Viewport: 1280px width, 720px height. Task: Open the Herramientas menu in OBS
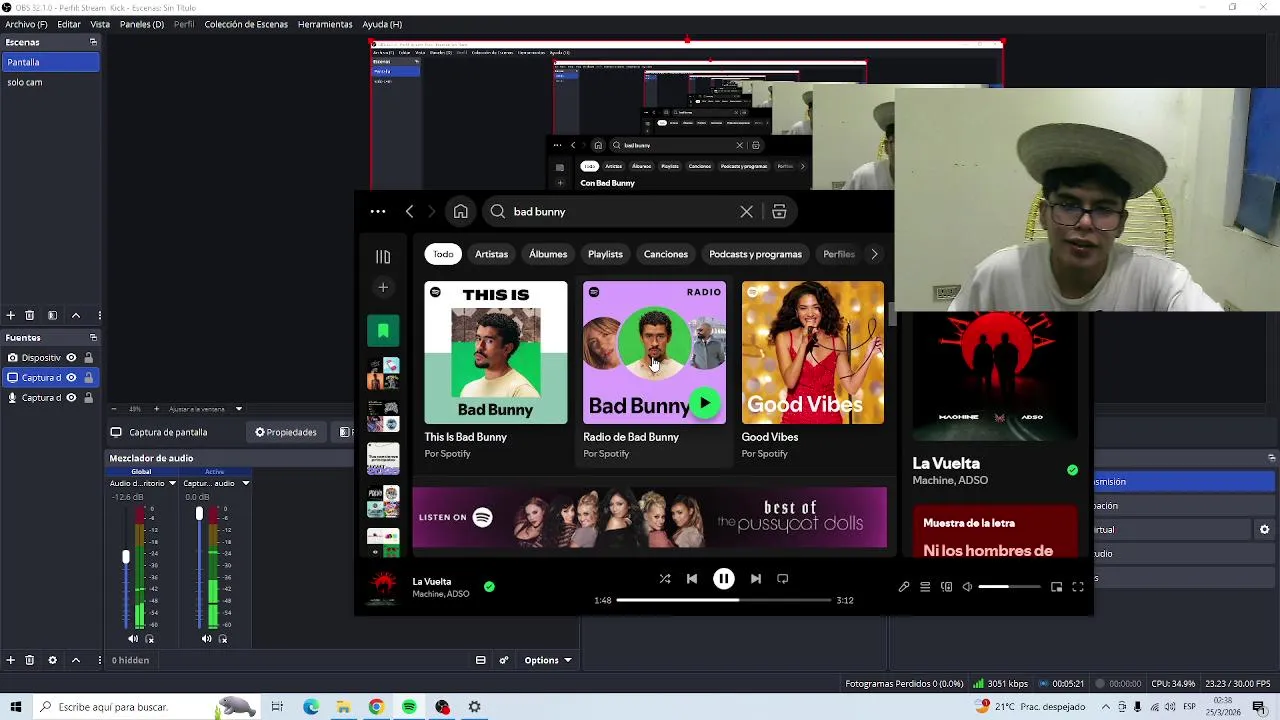(x=325, y=24)
